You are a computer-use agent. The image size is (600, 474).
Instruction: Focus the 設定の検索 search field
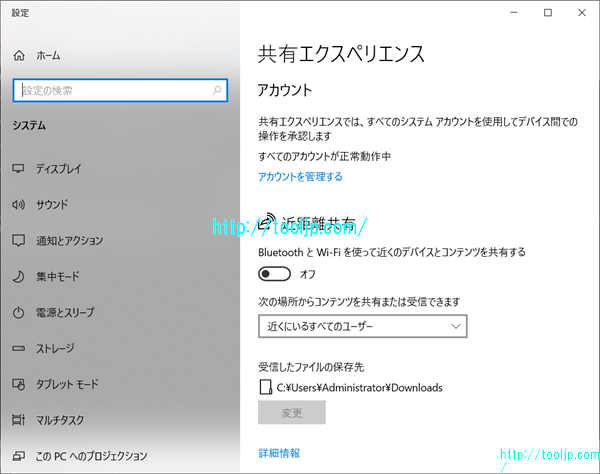(120, 90)
